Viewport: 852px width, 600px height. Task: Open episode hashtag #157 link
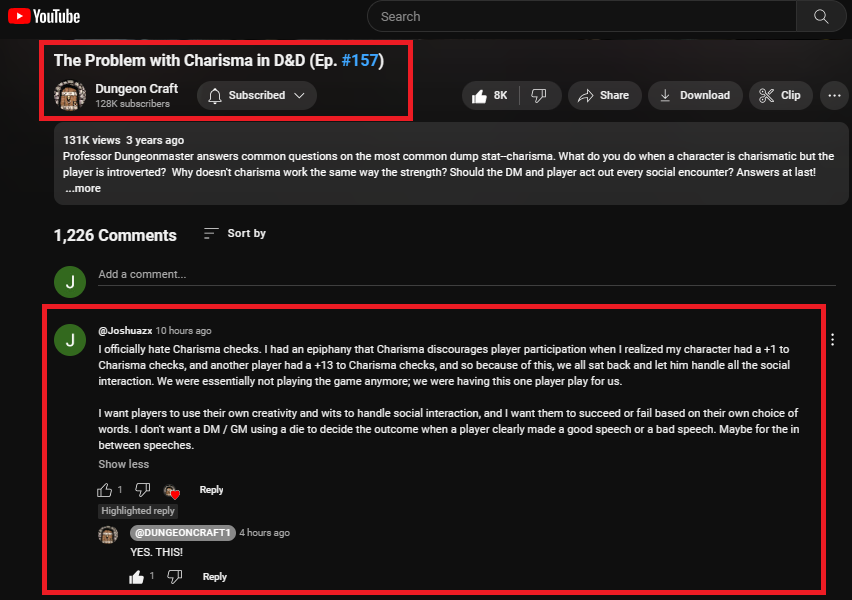point(360,60)
